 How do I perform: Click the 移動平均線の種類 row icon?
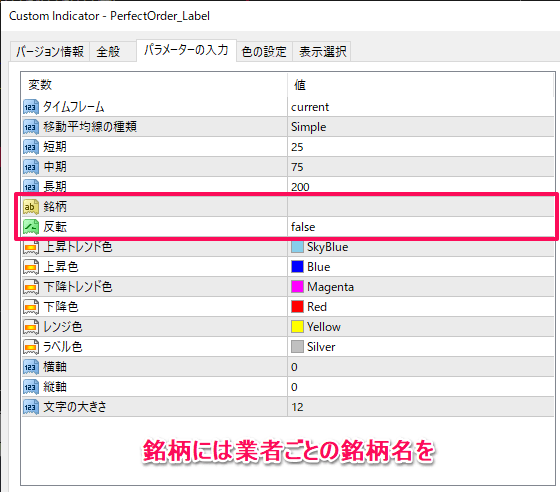coord(31,127)
